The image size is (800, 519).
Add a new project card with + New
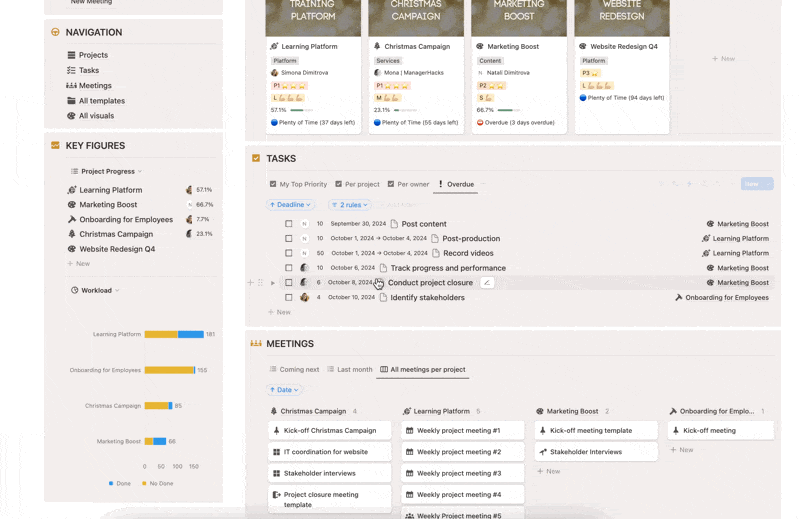coord(723,59)
